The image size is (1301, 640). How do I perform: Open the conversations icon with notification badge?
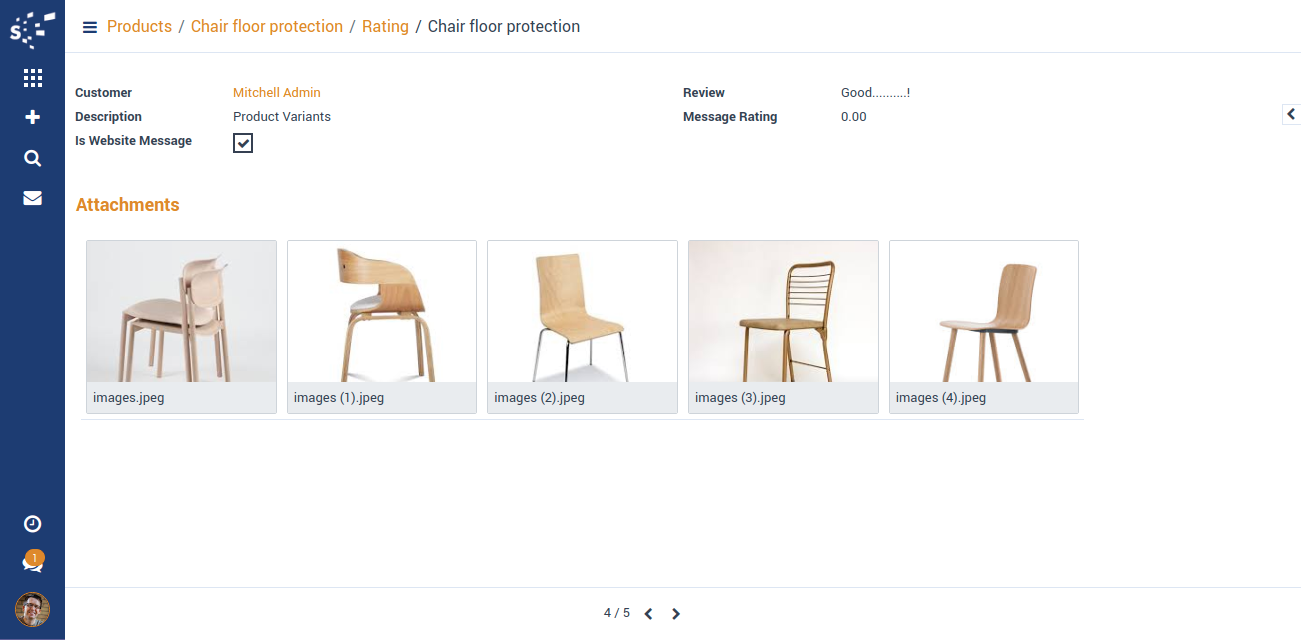[32, 564]
